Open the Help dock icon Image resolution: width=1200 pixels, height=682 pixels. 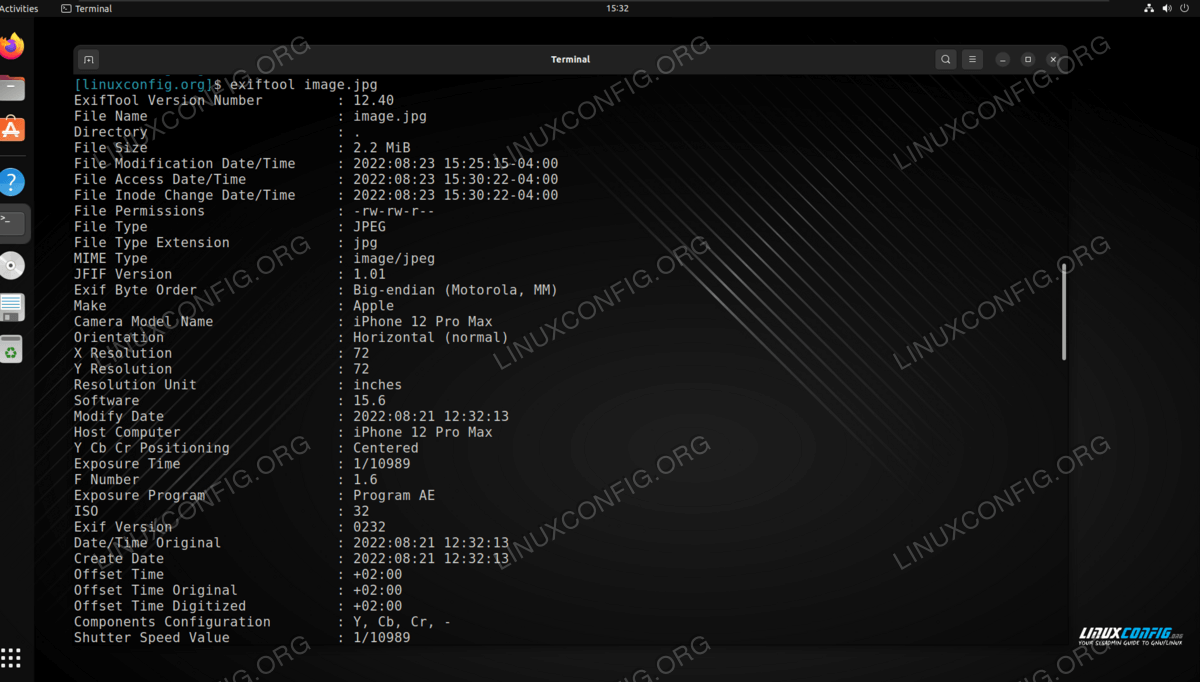tap(12, 182)
